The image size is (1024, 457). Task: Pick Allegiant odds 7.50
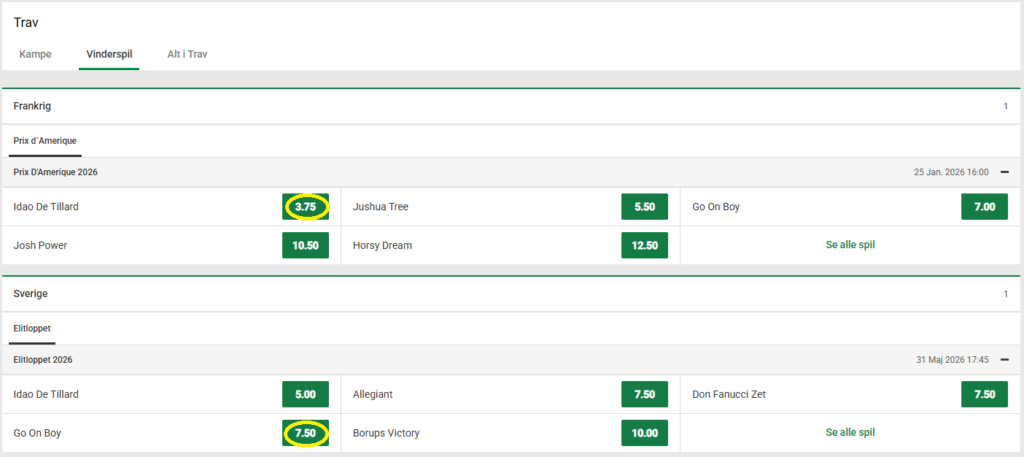[644, 395]
